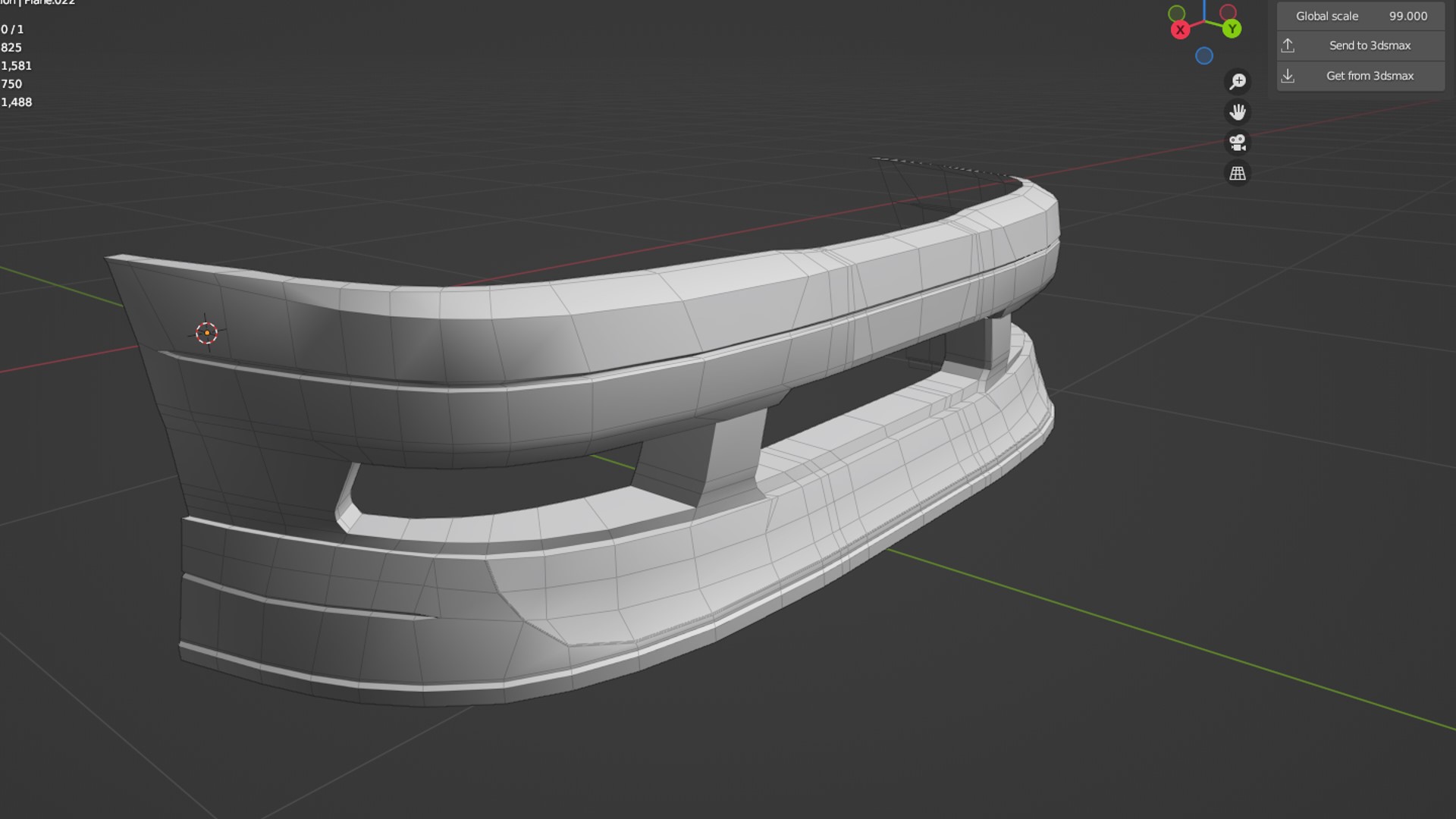Viewport: 1456px width, 819px height.
Task: Click the zoom magnifier viewport icon
Action: coord(1238,81)
